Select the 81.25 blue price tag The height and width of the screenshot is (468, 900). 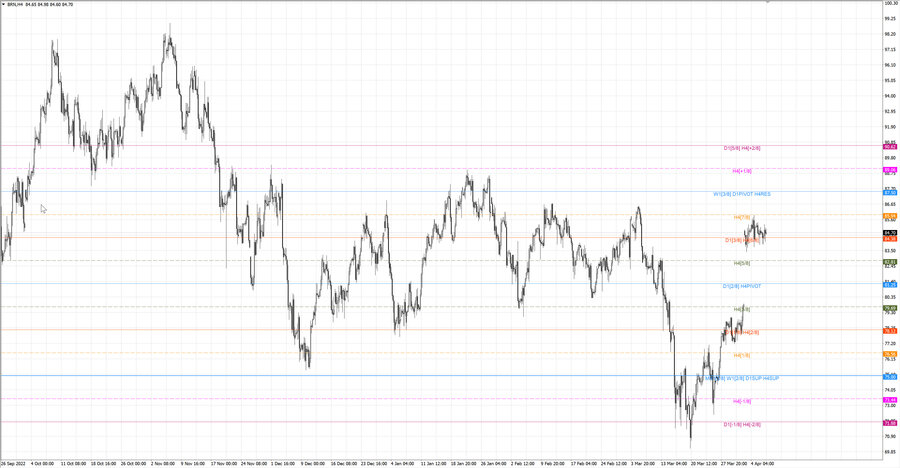[x=890, y=285]
